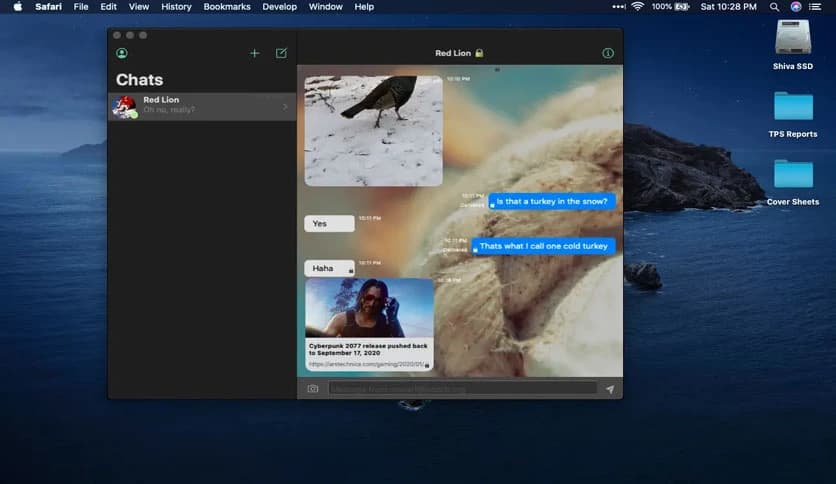Open Spotlight search in menu bar
The height and width of the screenshot is (484, 836).
tap(775, 7)
